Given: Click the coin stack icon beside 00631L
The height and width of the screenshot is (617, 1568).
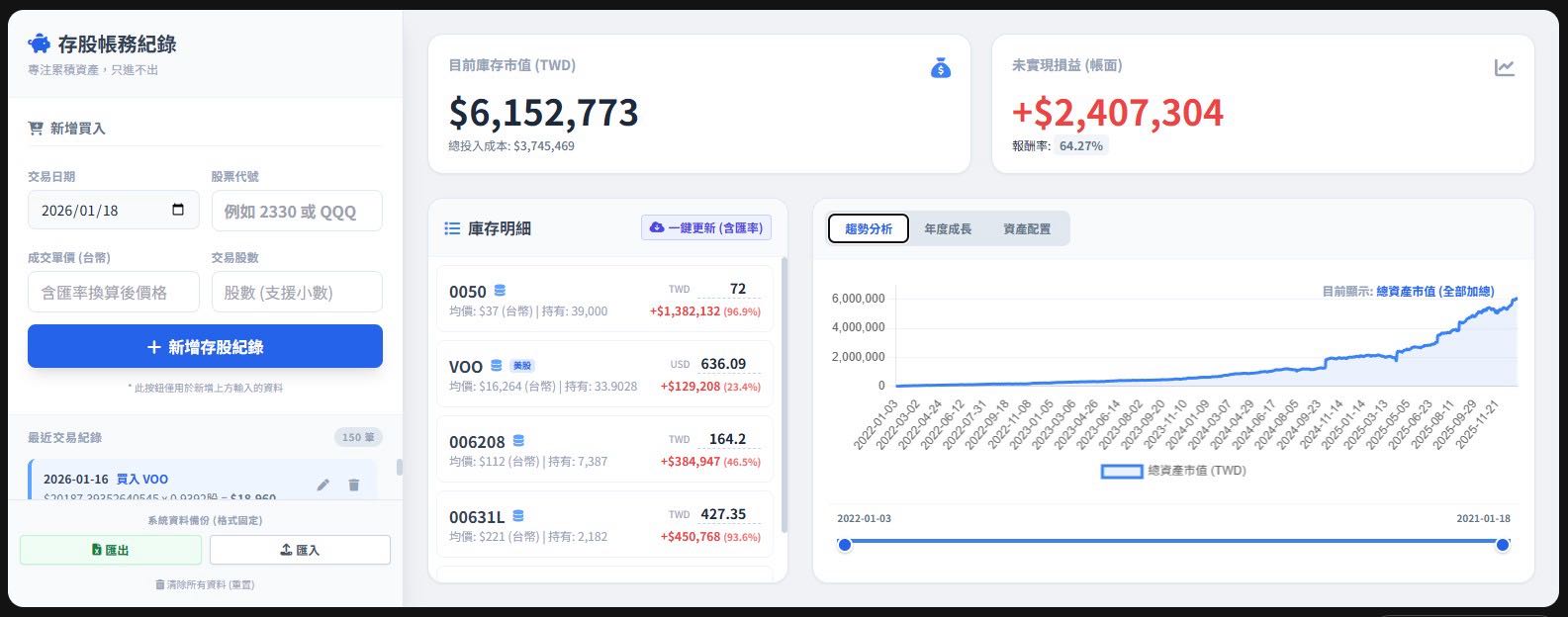Looking at the screenshot, I should coord(518,516).
